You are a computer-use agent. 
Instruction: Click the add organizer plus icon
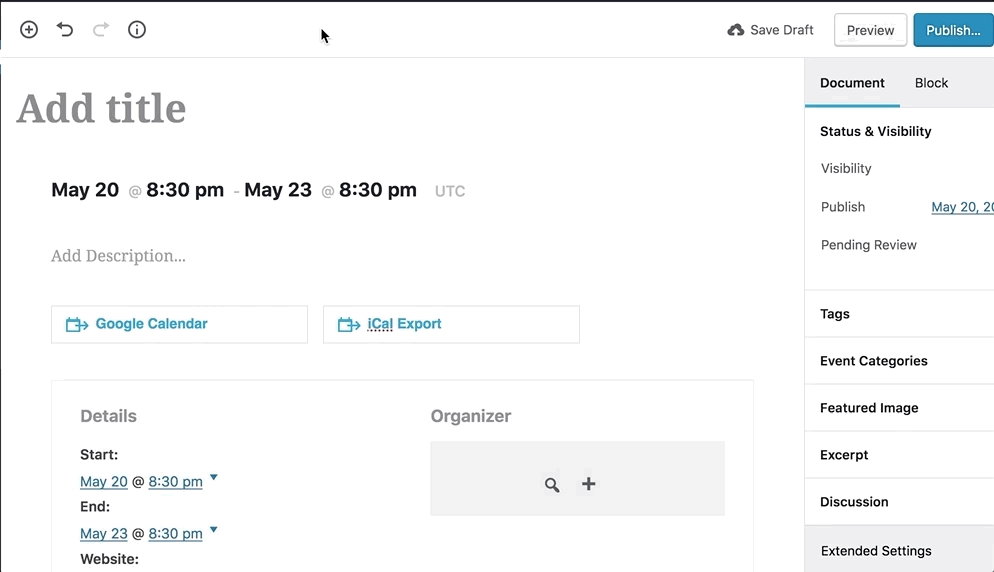coord(589,484)
